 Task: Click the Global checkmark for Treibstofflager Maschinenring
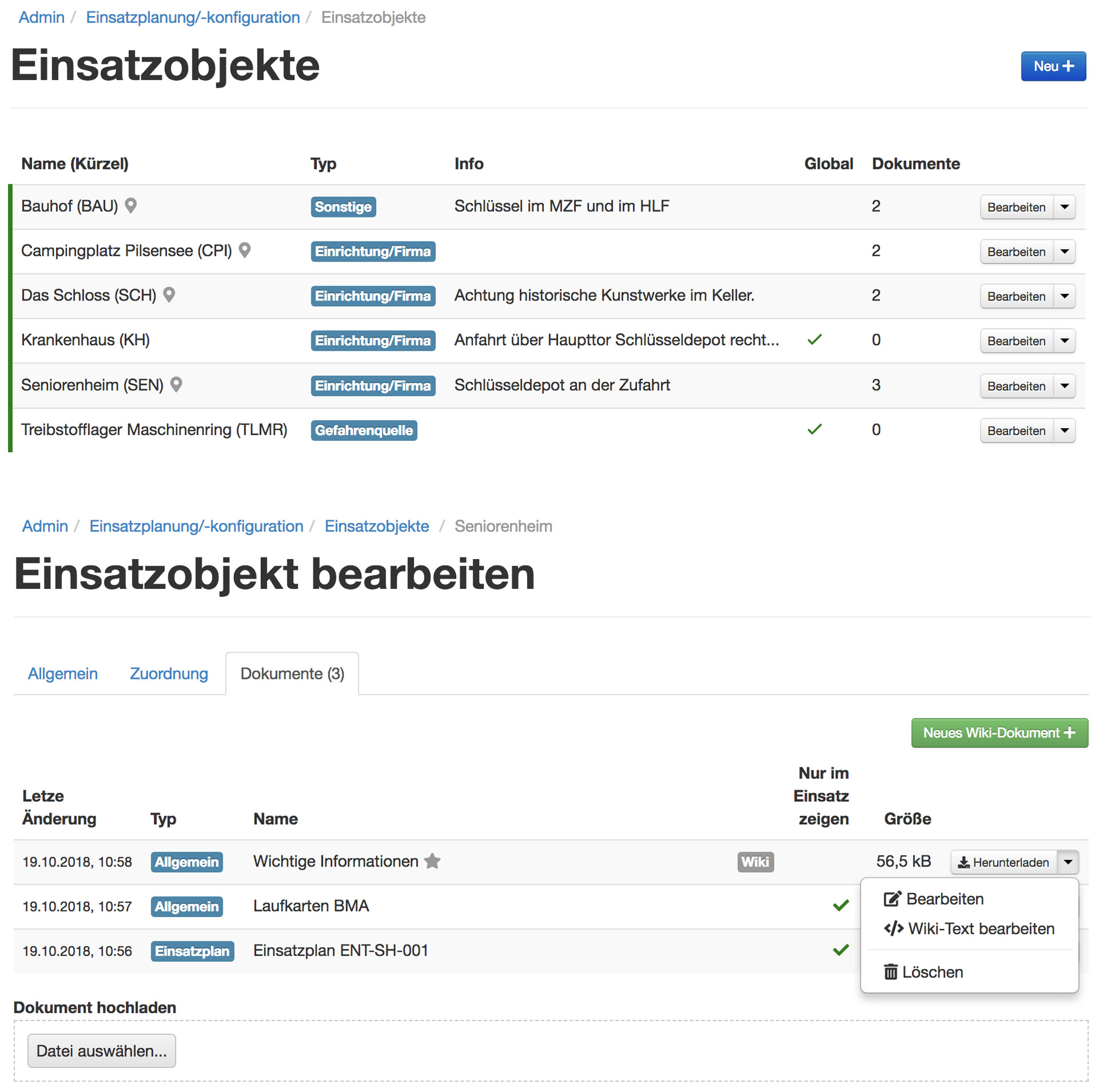click(815, 429)
